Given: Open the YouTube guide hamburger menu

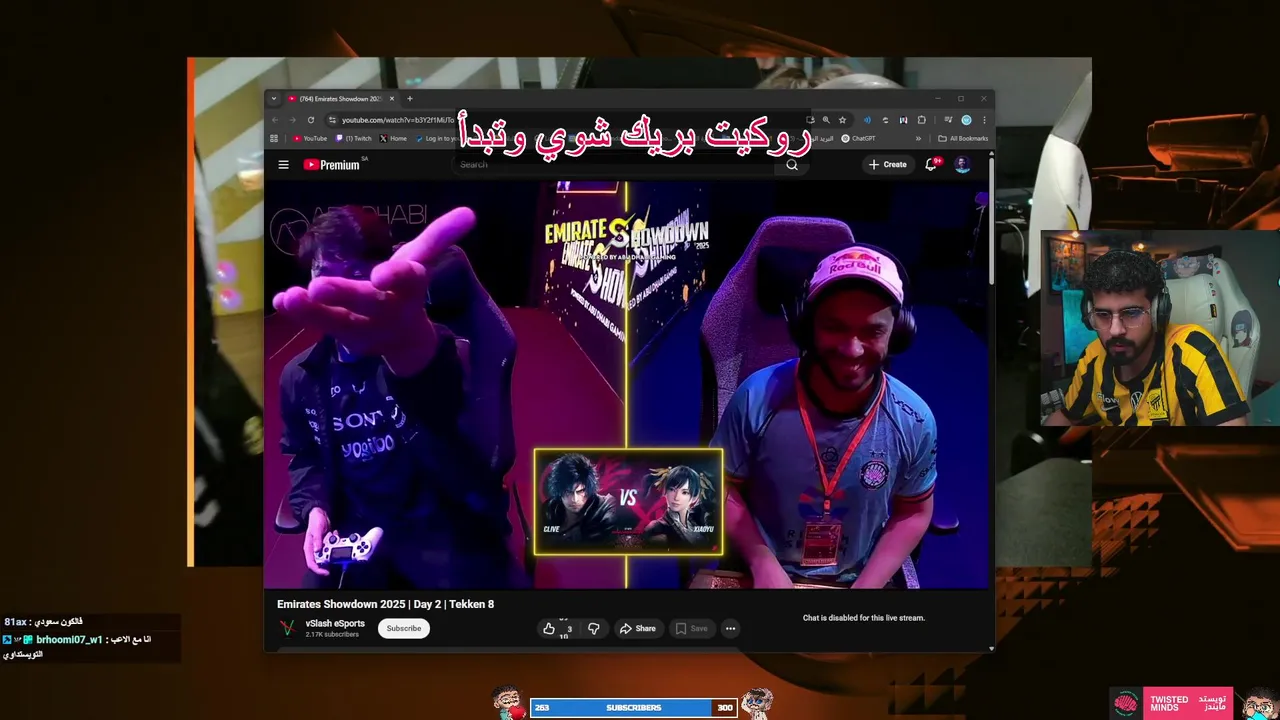Looking at the screenshot, I should click(284, 165).
